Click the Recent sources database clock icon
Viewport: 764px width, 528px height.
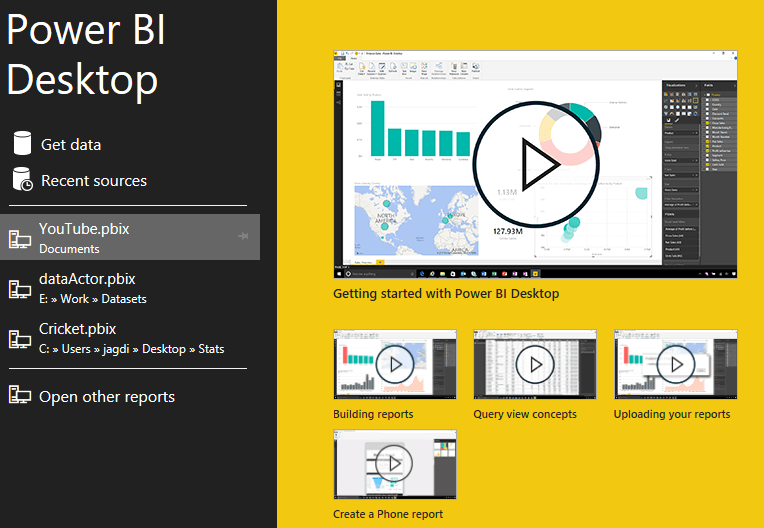pyautogui.click(x=22, y=179)
